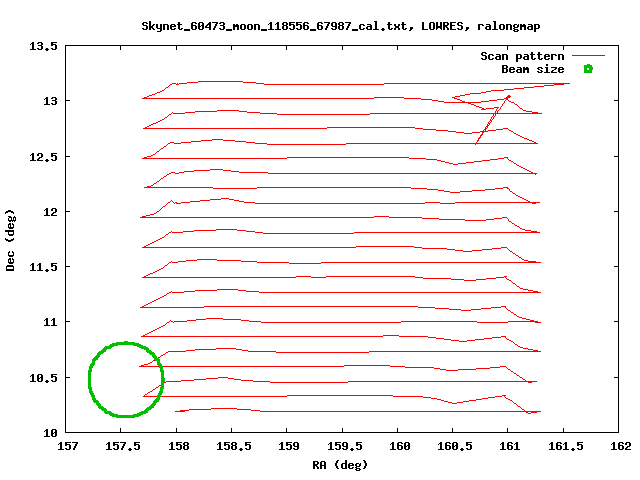Click the x-axis tick label 158.5
This screenshot has height=480, width=640.
pyautogui.click(x=233, y=446)
